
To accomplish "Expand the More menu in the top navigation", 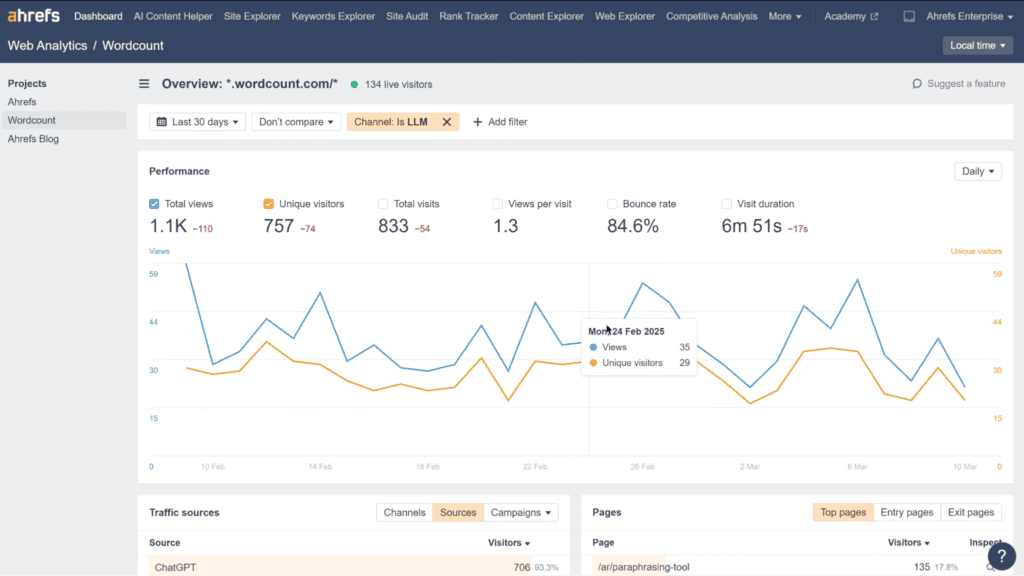I will click(x=784, y=16).
